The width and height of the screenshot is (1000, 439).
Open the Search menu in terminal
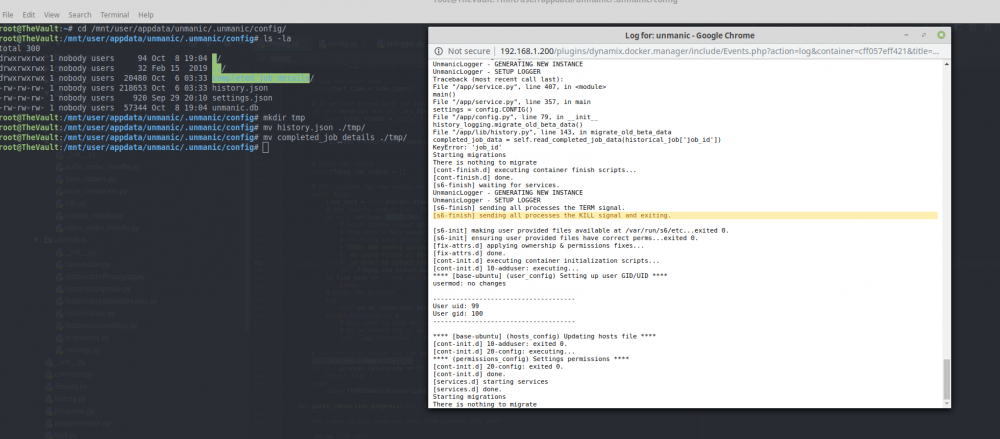pos(80,15)
